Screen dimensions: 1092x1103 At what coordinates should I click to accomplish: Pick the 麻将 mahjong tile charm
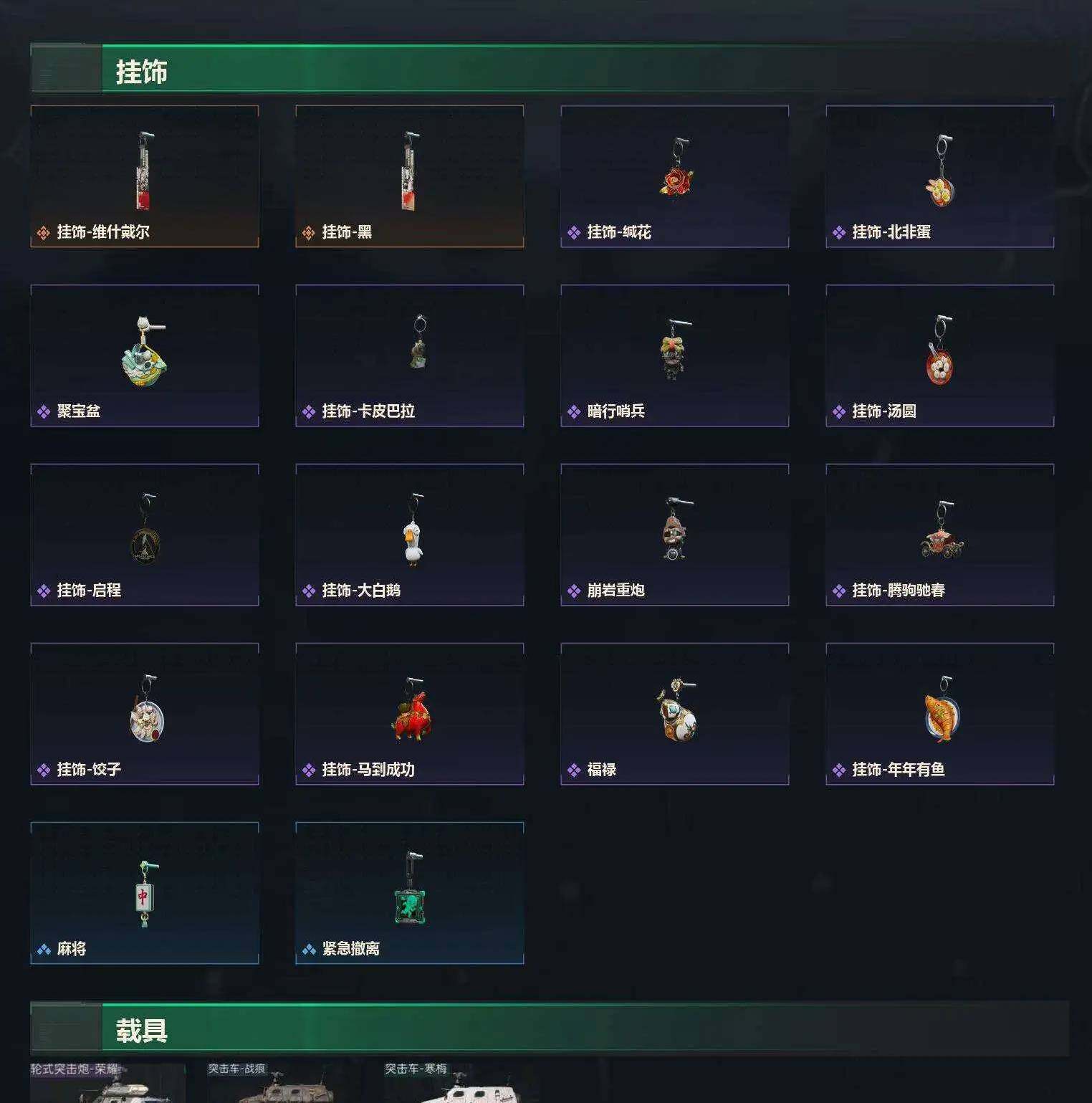point(145,894)
